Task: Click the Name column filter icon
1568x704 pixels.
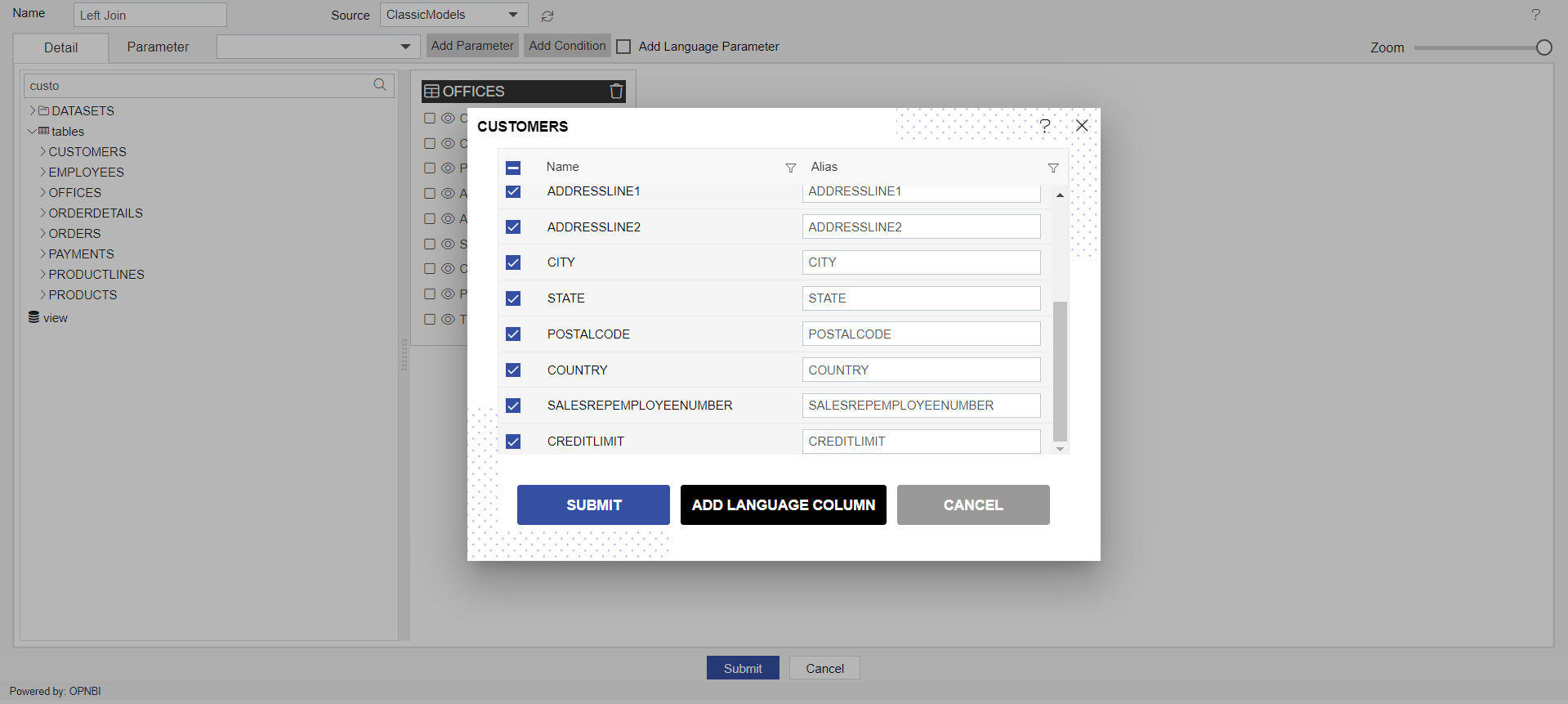Action: 790,168
